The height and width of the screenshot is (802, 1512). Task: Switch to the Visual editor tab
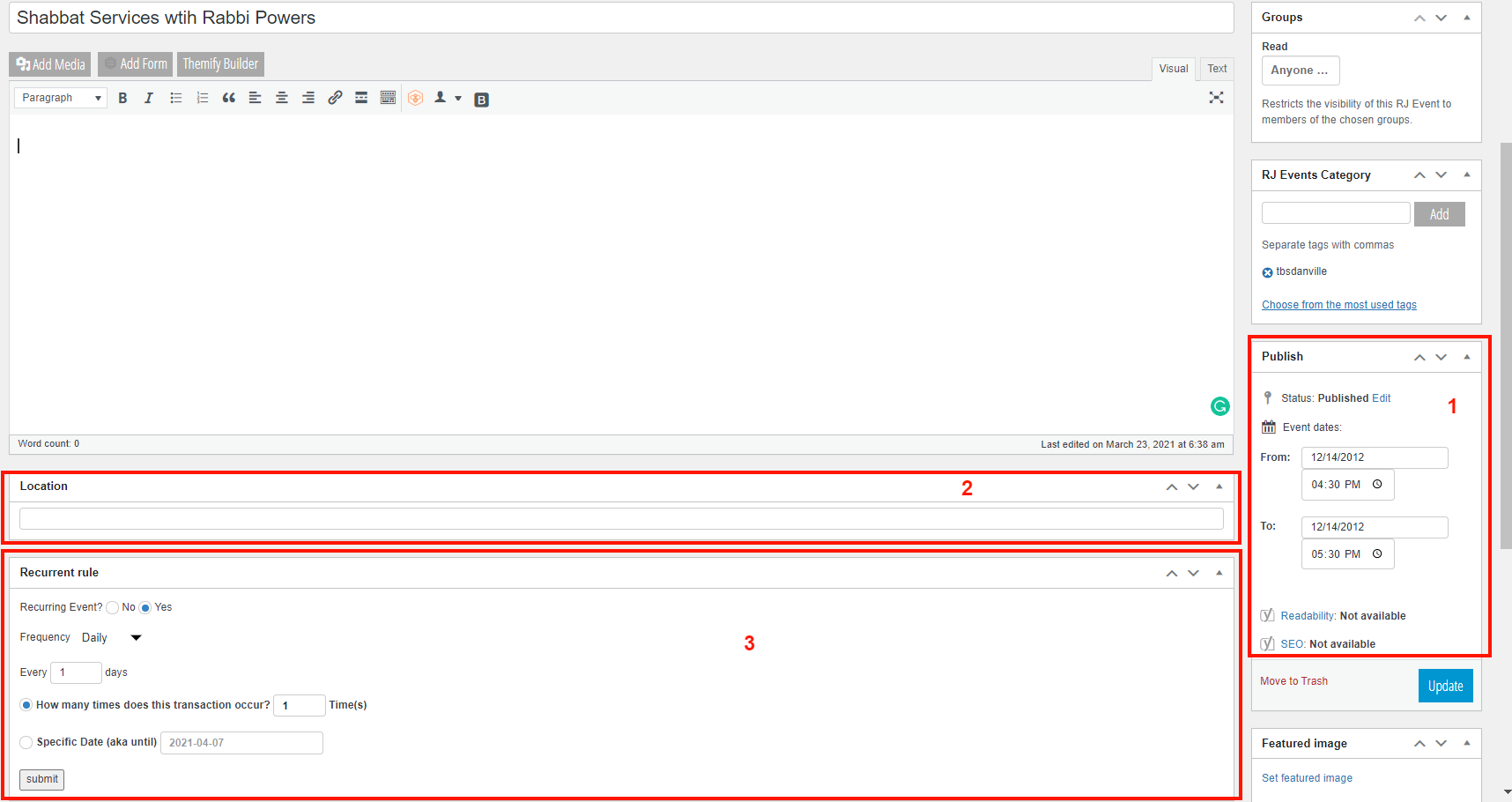point(1173,69)
